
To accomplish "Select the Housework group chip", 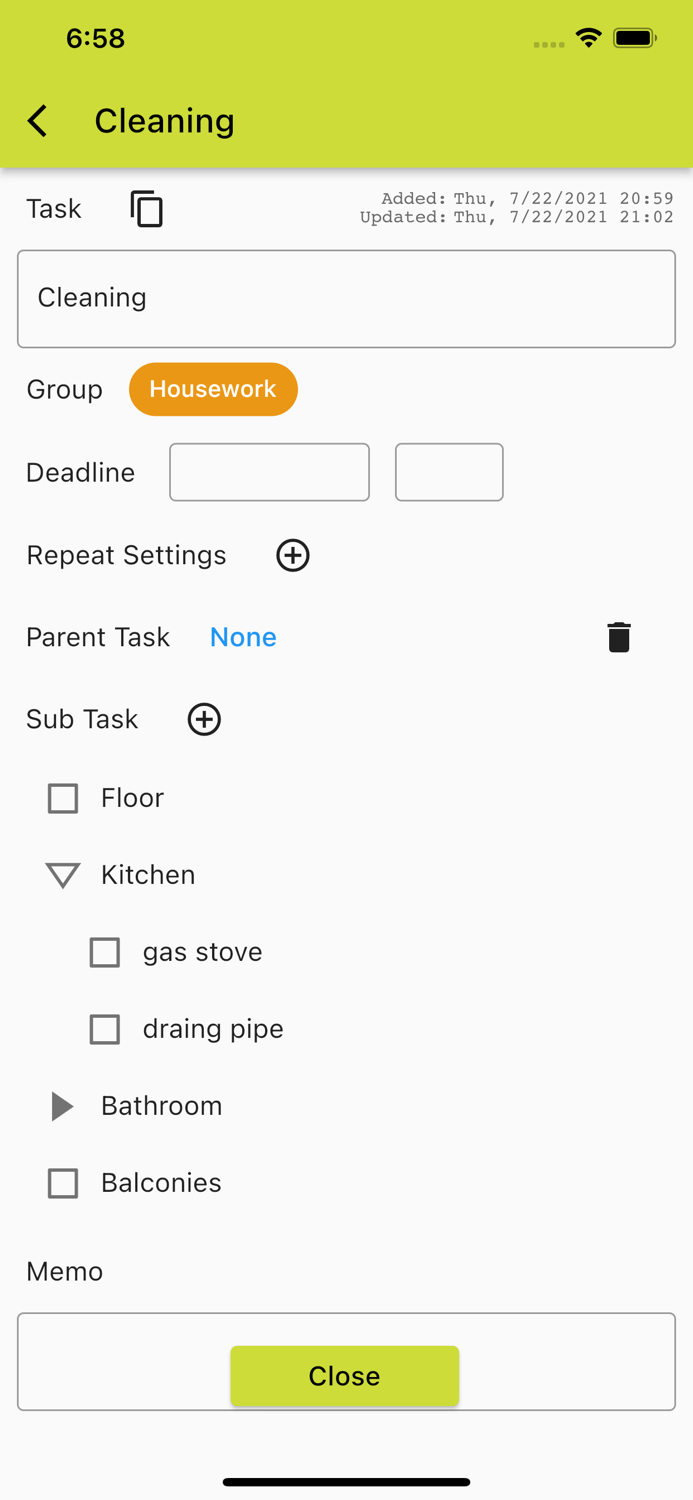I will [213, 389].
